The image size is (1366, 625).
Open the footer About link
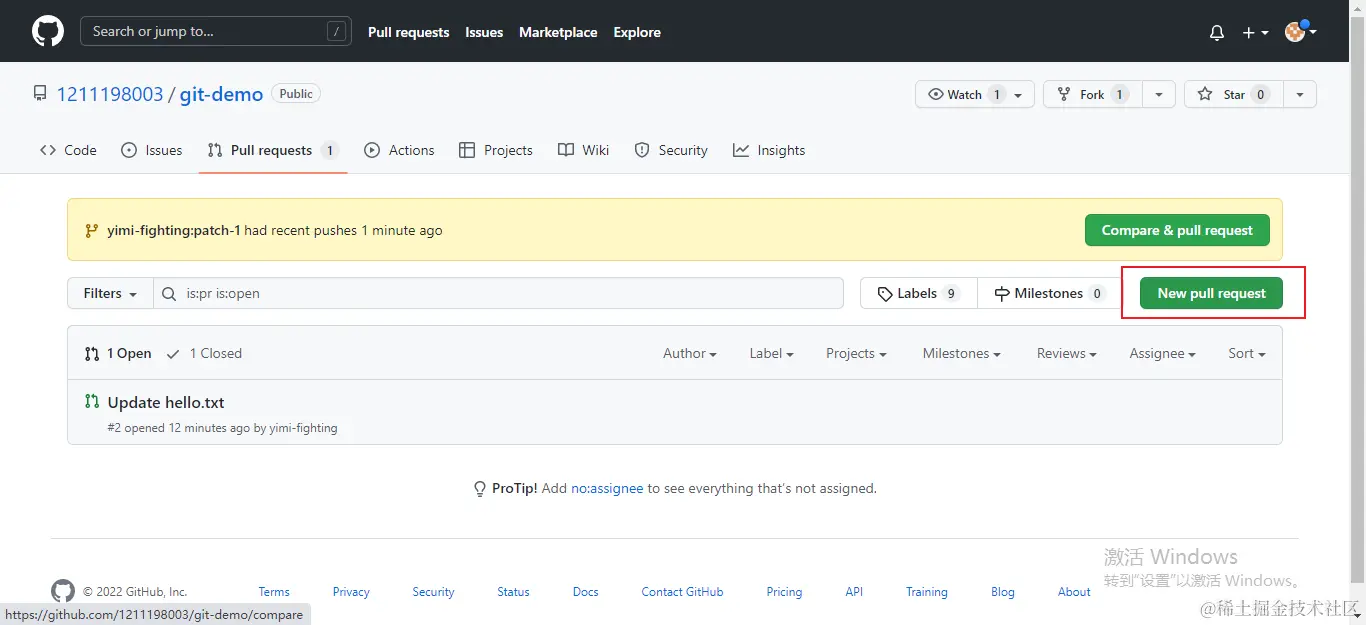pyautogui.click(x=1074, y=591)
